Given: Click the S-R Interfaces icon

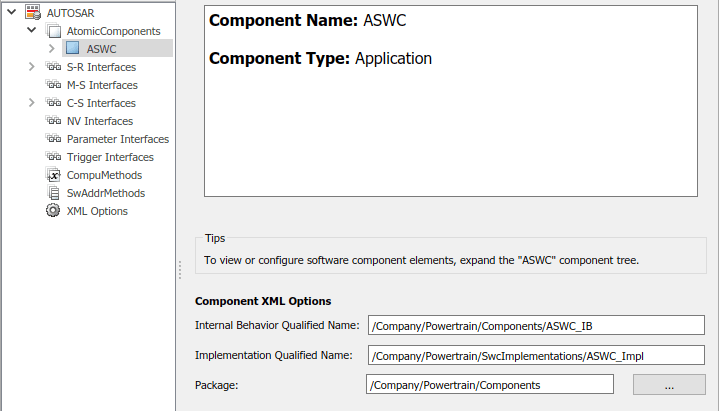Looking at the screenshot, I should coord(54,67).
